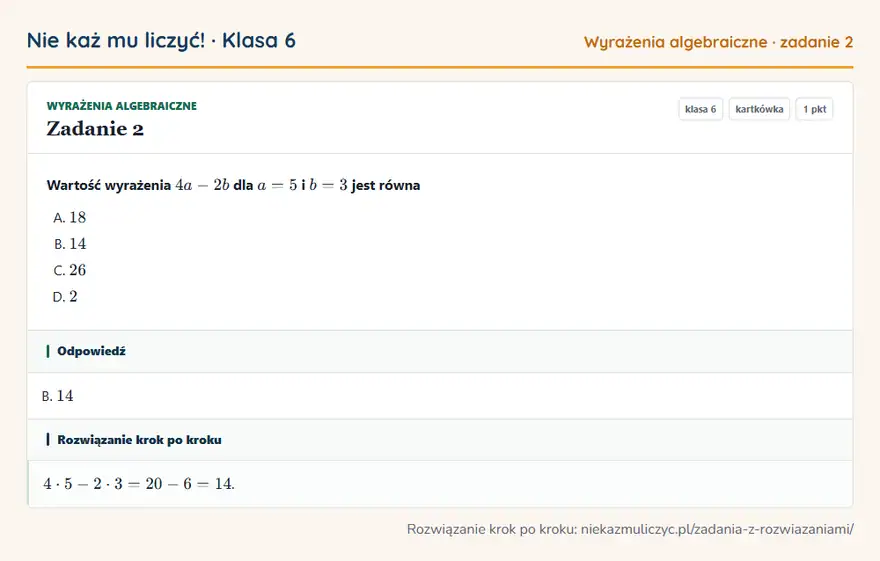Click the 'Nie każ mu liczyć! · Klasa 6' title
The height and width of the screenshot is (561, 880).
click(161, 41)
